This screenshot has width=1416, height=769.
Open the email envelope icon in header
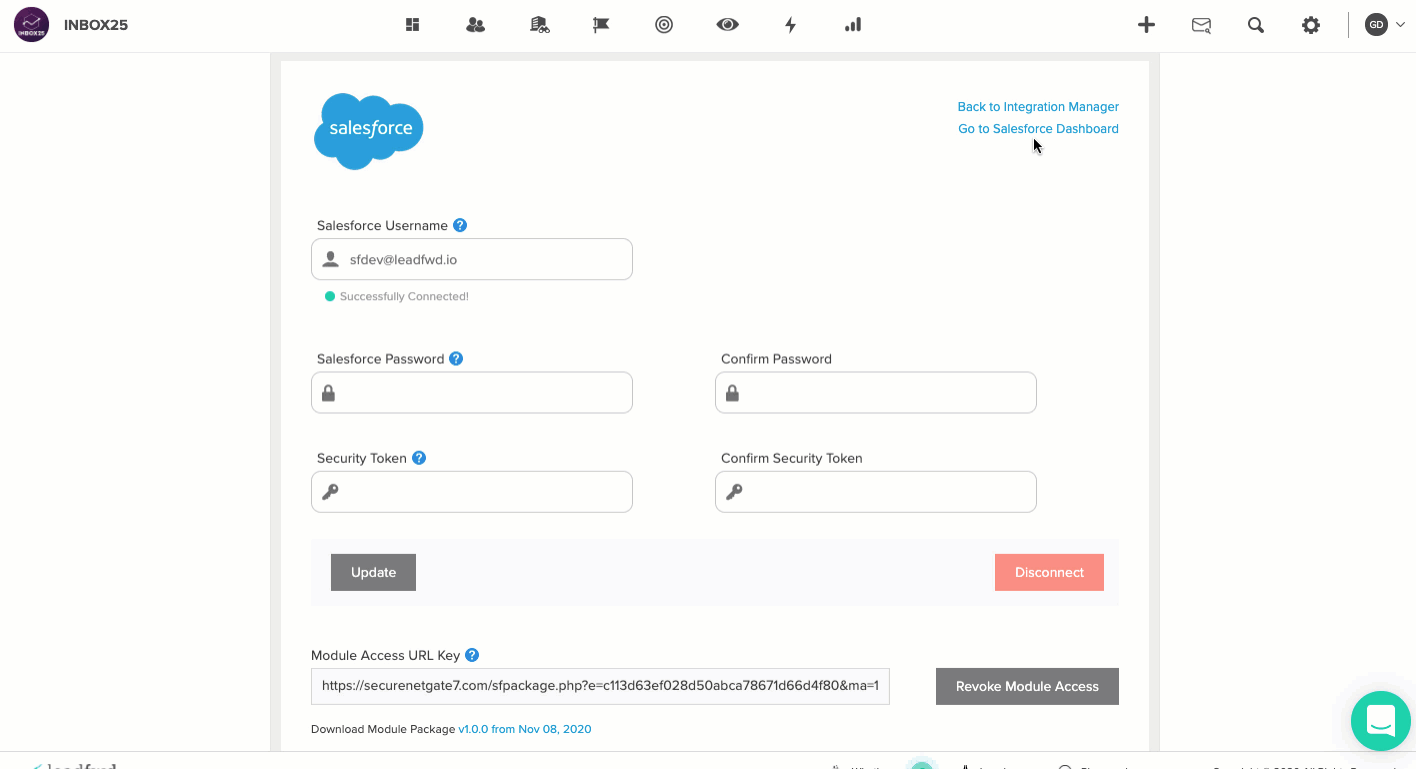(1201, 25)
